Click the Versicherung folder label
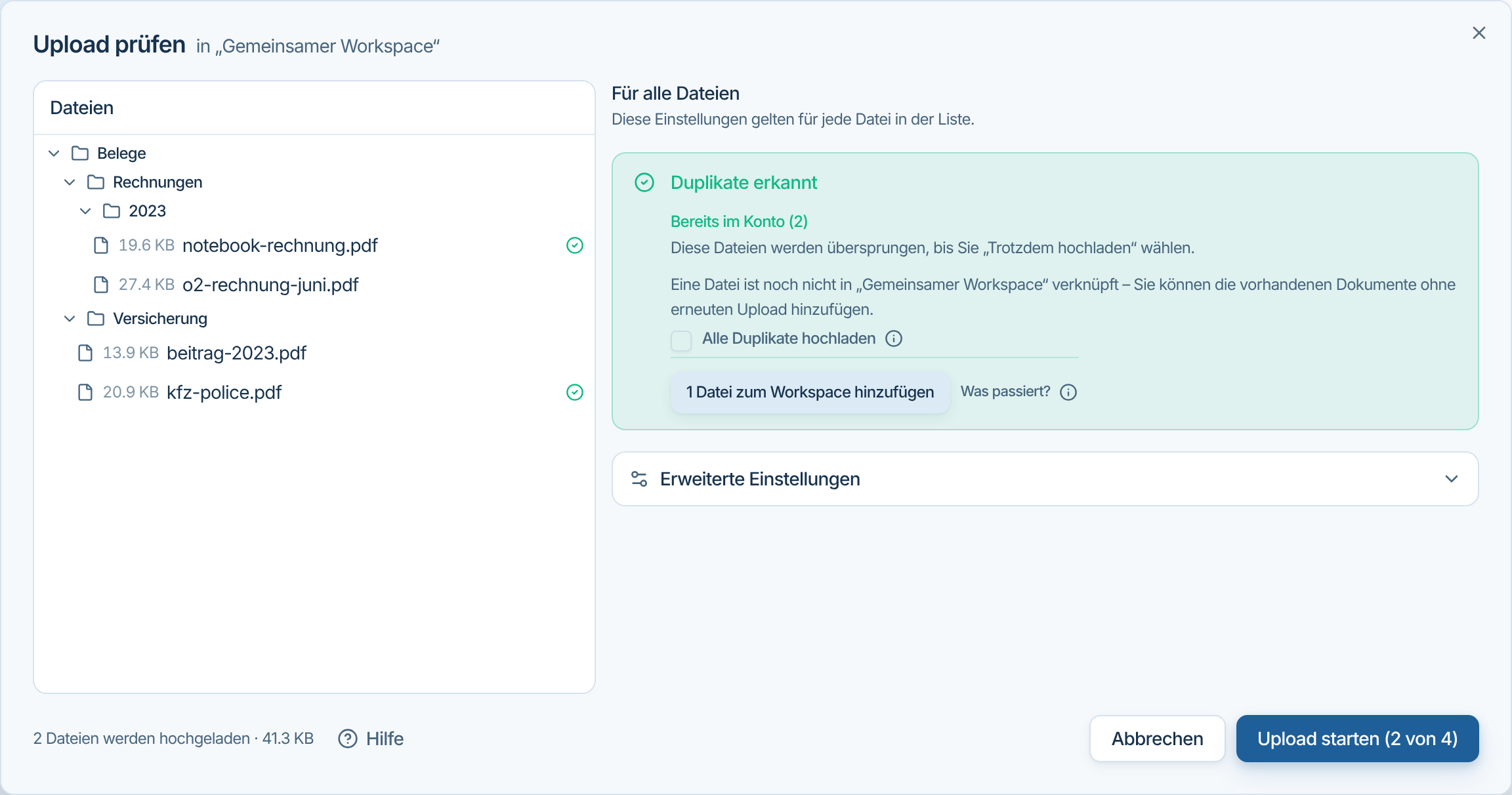This screenshot has height=795, width=1512. point(160,319)
